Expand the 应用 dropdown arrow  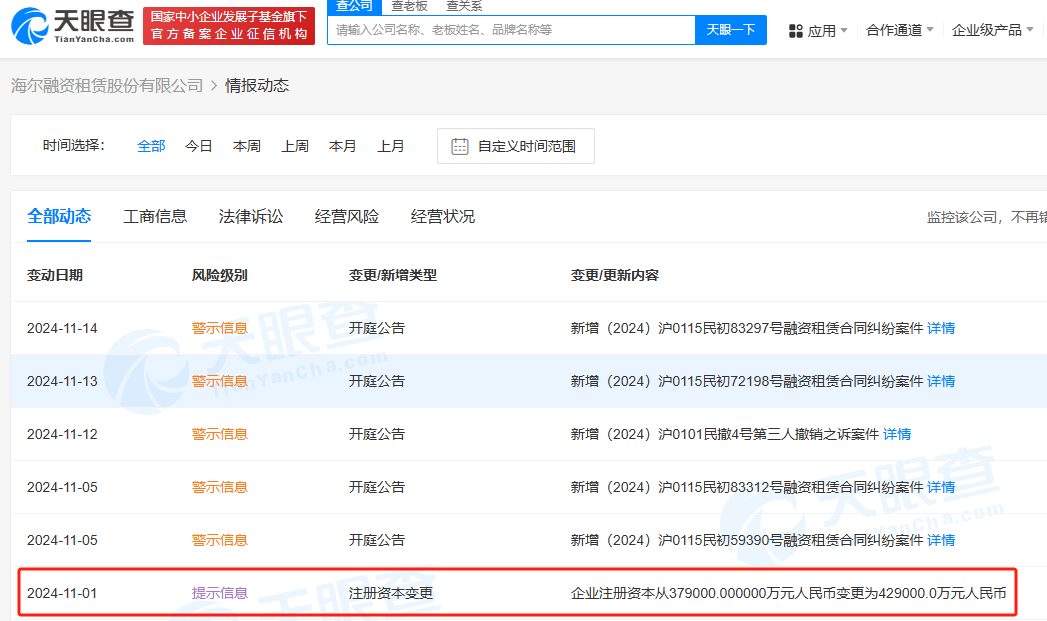(x=844, y=31)
